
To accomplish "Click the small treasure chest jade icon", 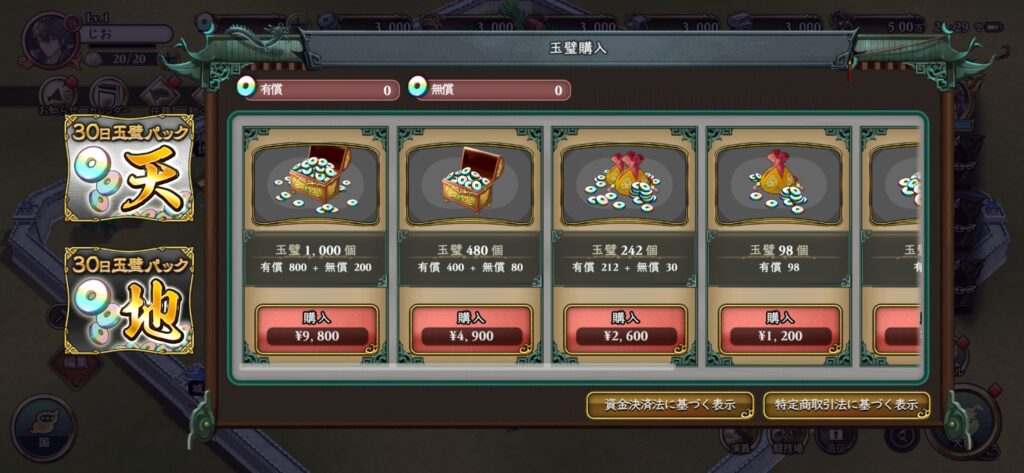I will pyautogui.click(x=471, y=184).
